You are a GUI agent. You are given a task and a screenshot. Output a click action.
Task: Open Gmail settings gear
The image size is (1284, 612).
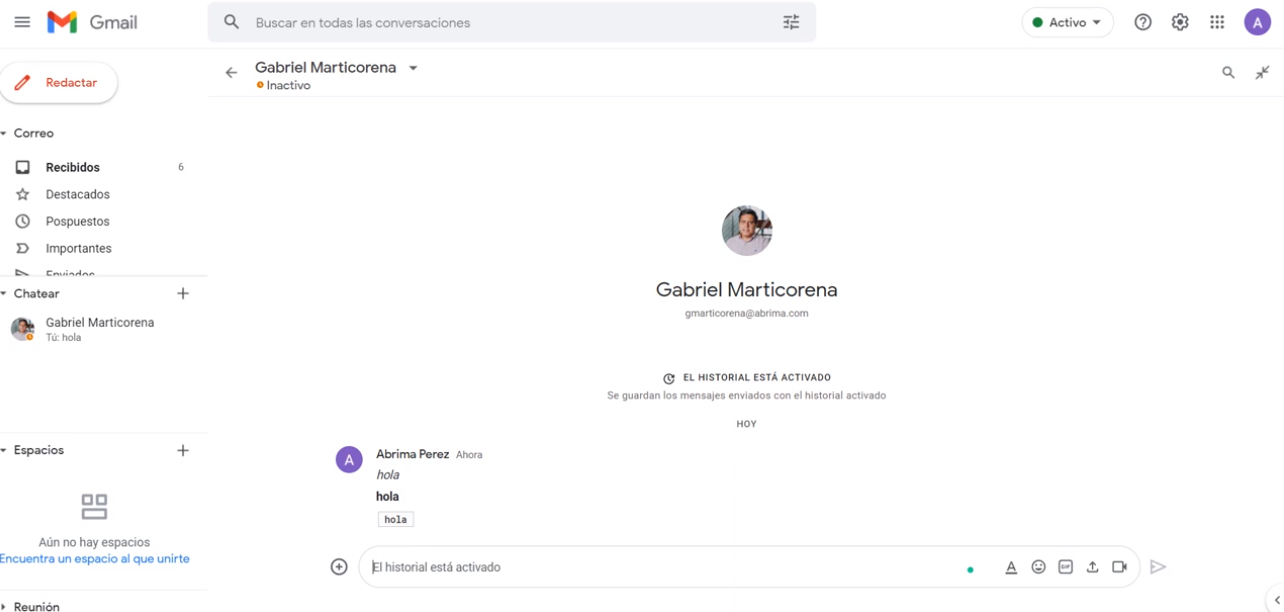coord(1180,22)
